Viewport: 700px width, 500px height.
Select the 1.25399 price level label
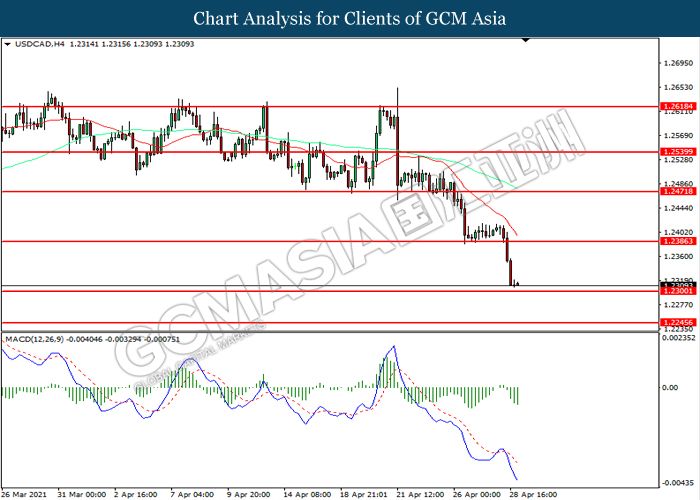point(678,152)
